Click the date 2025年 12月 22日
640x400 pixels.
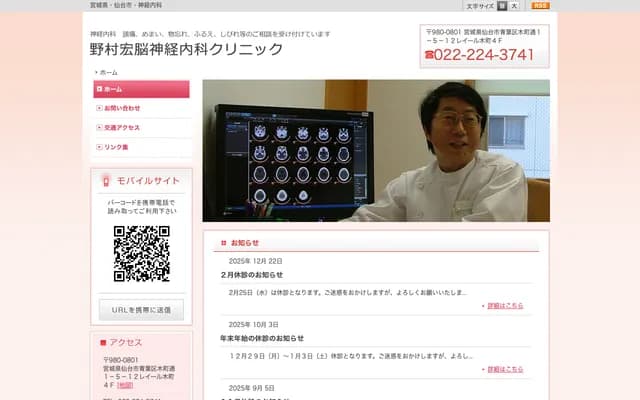tap(256, 261)
